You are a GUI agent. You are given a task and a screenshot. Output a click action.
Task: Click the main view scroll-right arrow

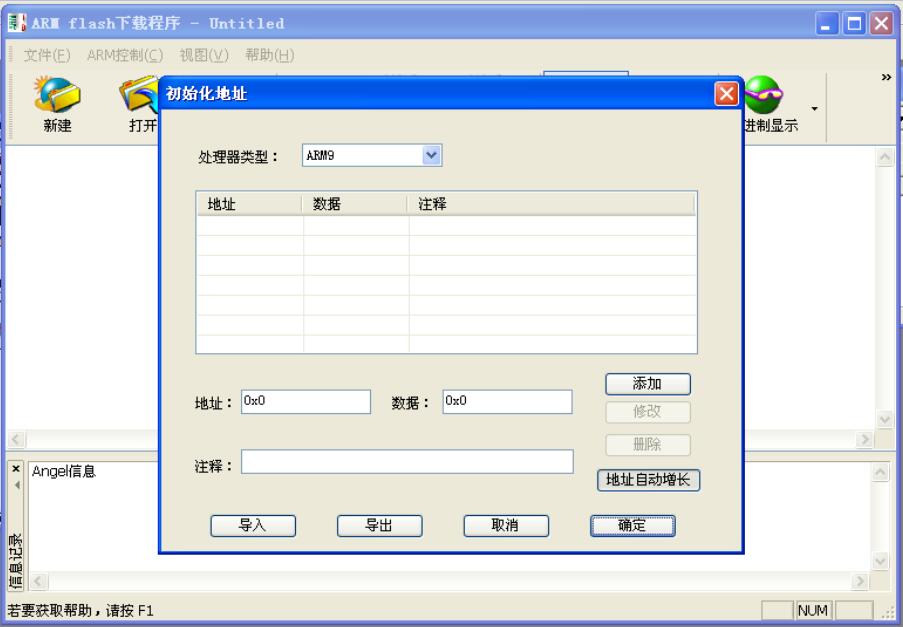pos(864,440)
